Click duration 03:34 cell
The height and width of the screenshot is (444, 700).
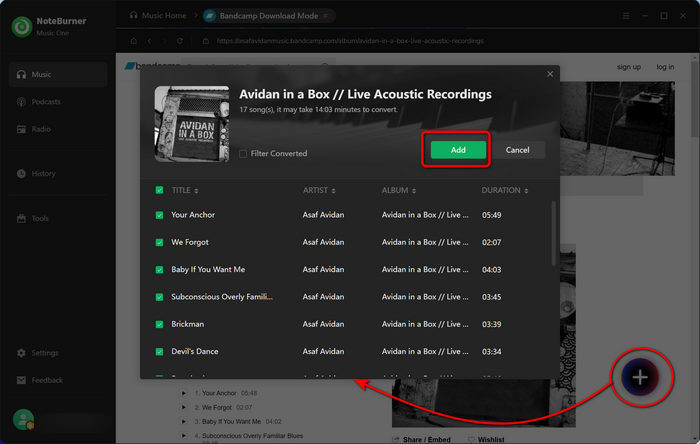(x=492, y=352)
